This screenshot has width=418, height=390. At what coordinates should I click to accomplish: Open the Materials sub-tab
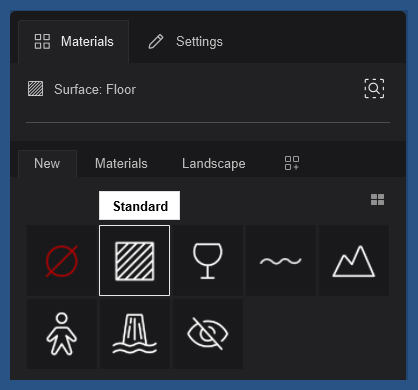click(x=121, y=164)
